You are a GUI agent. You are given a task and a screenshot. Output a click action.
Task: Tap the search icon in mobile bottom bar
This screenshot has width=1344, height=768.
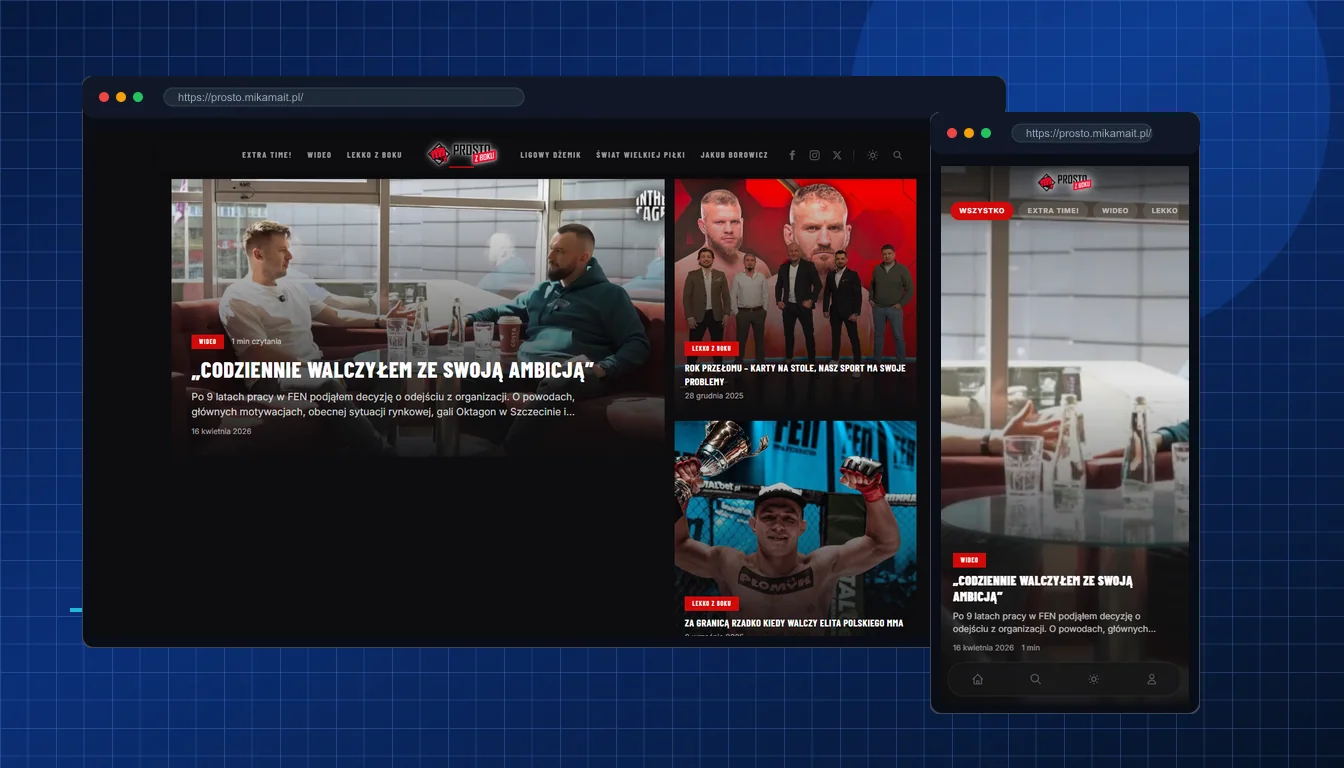point(1036,679)
